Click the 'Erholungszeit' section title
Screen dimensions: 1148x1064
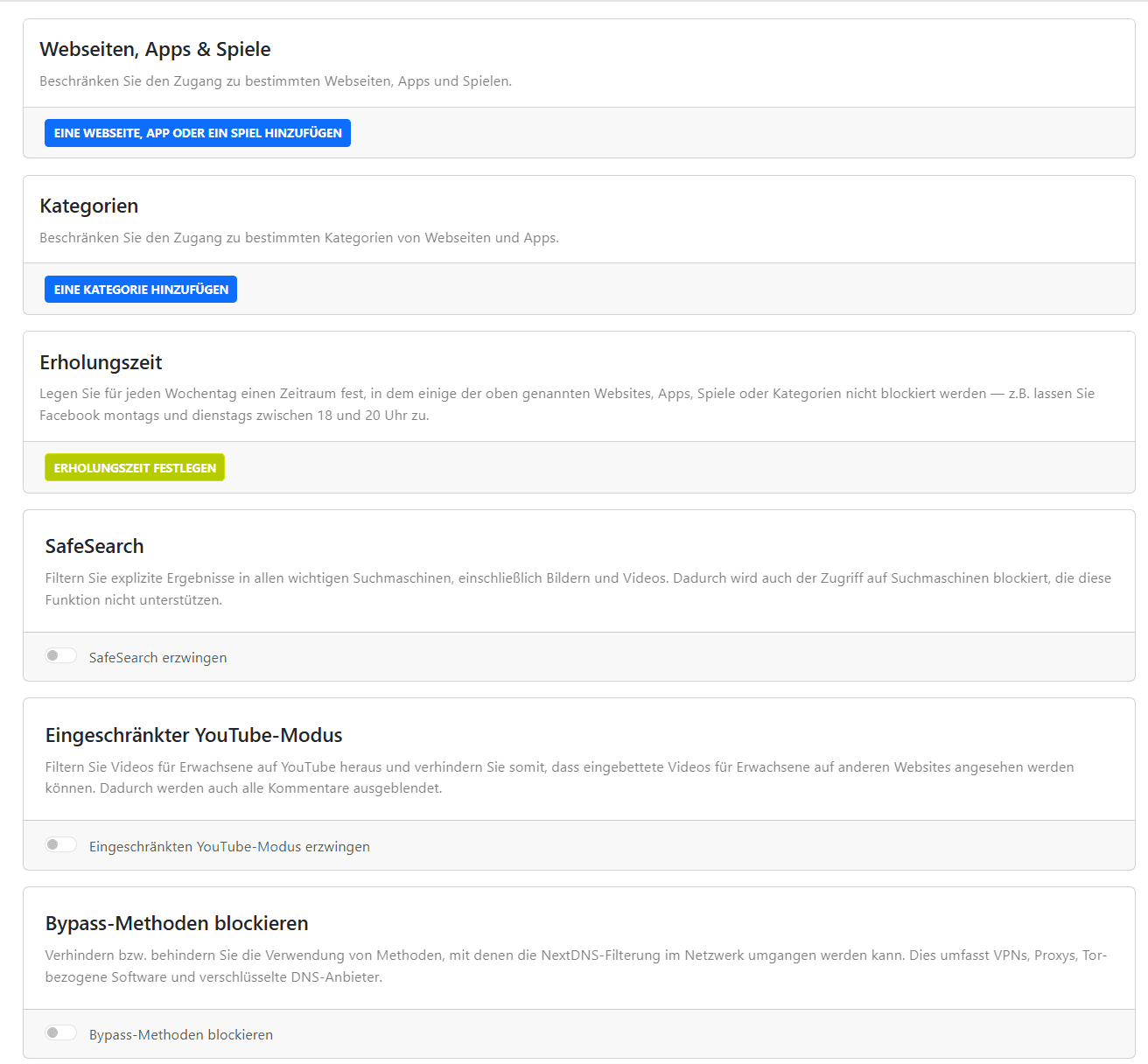101,363
